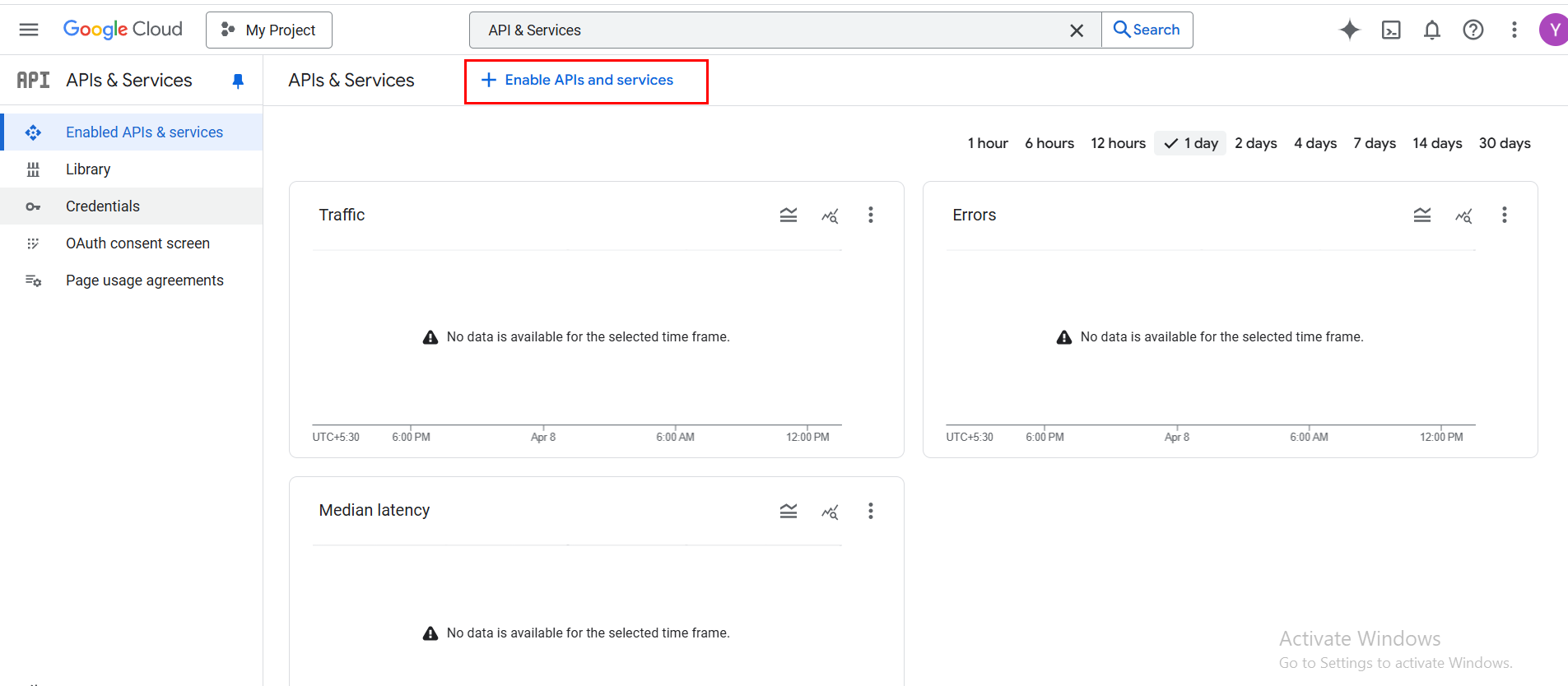Click Enable APIs and services
Image resolution: width=1568 pixels, height=686 pixels.
click(586, 81)
